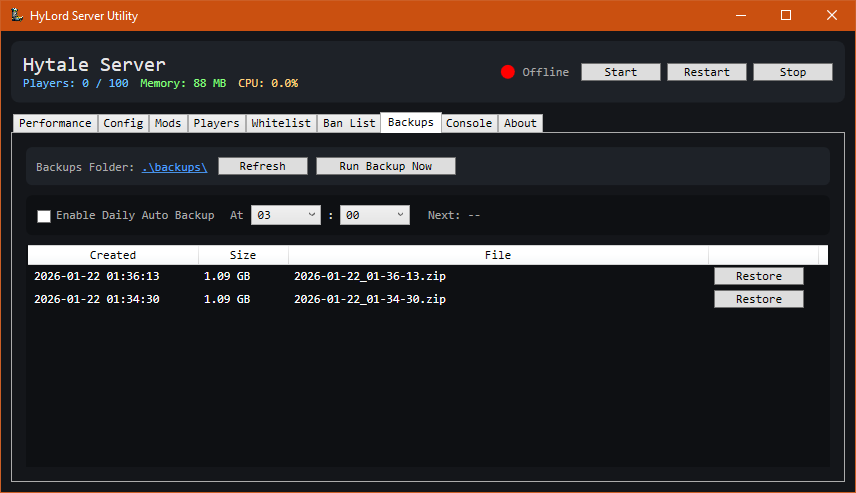Click created date 2026-01-22 01:36:13

(97, 276)
